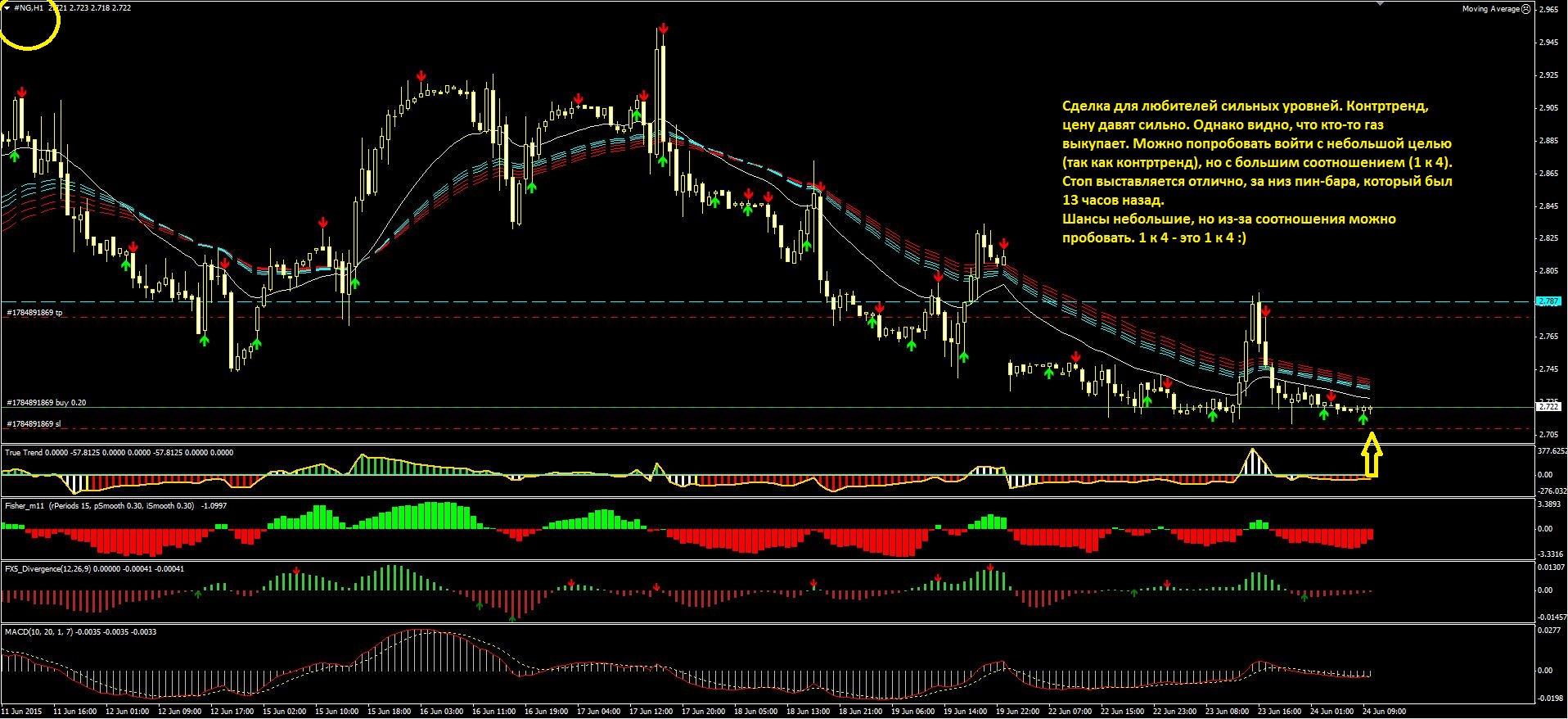Image resolution: width=1568 pixels, height=719 pixels.
Task: Click the #NG,H1 symbol title
Action: pyautogui.click(x=28, y=7)
